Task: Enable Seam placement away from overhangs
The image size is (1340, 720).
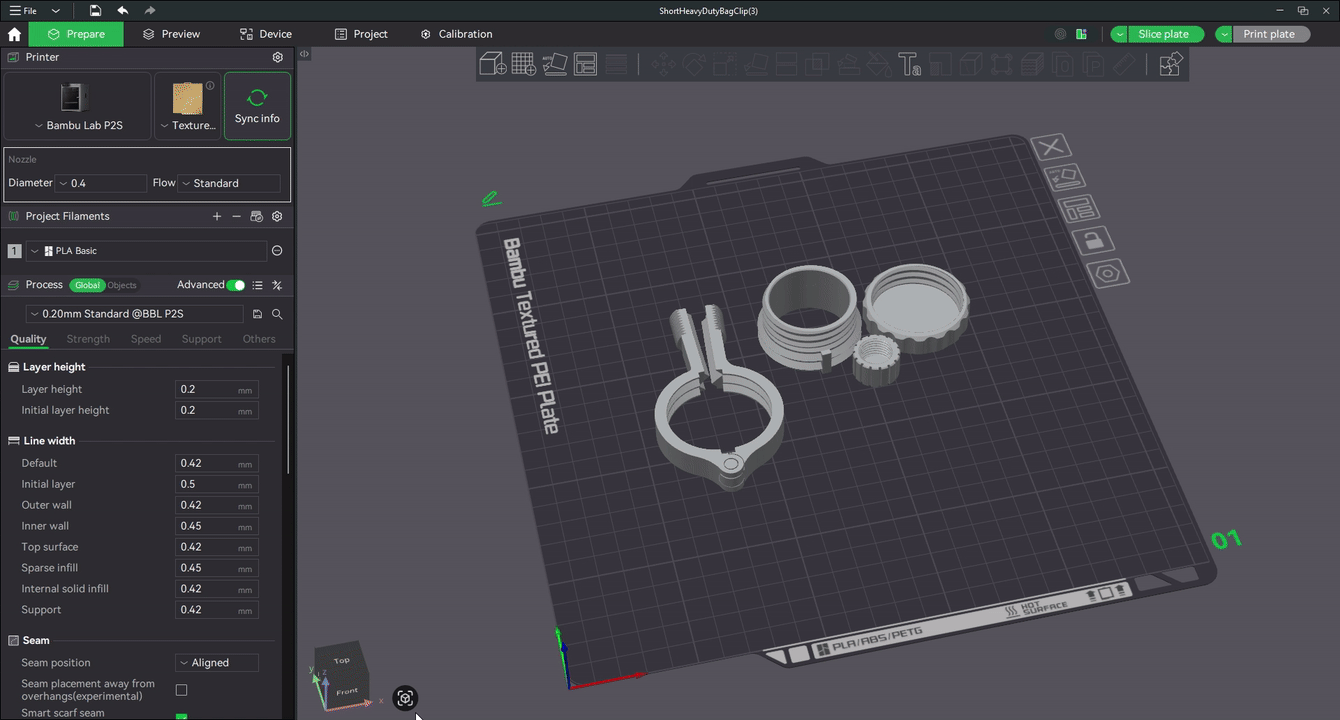Action: click(x=181, y=689)
